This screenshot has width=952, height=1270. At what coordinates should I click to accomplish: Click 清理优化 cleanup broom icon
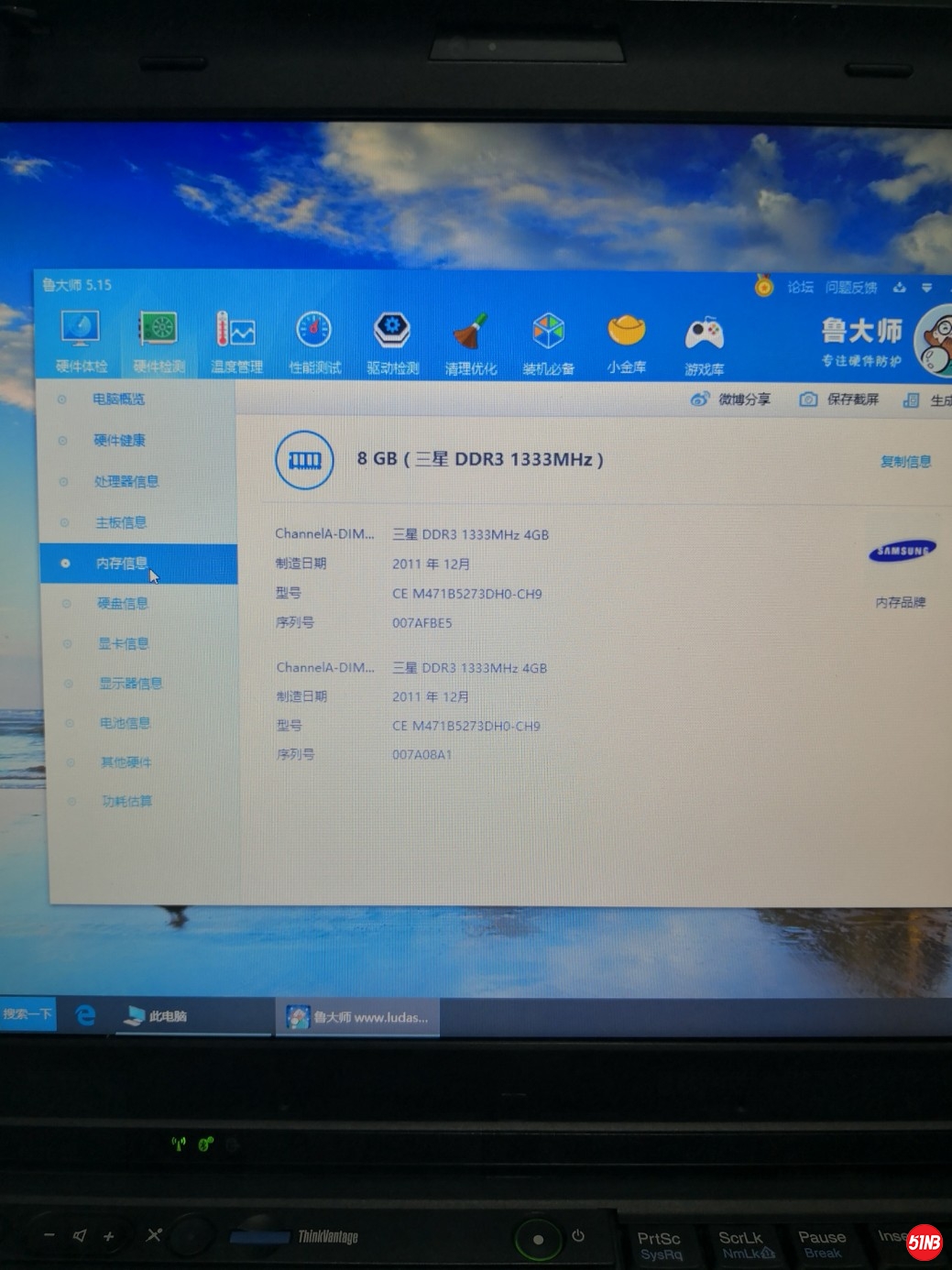point(470,342)
